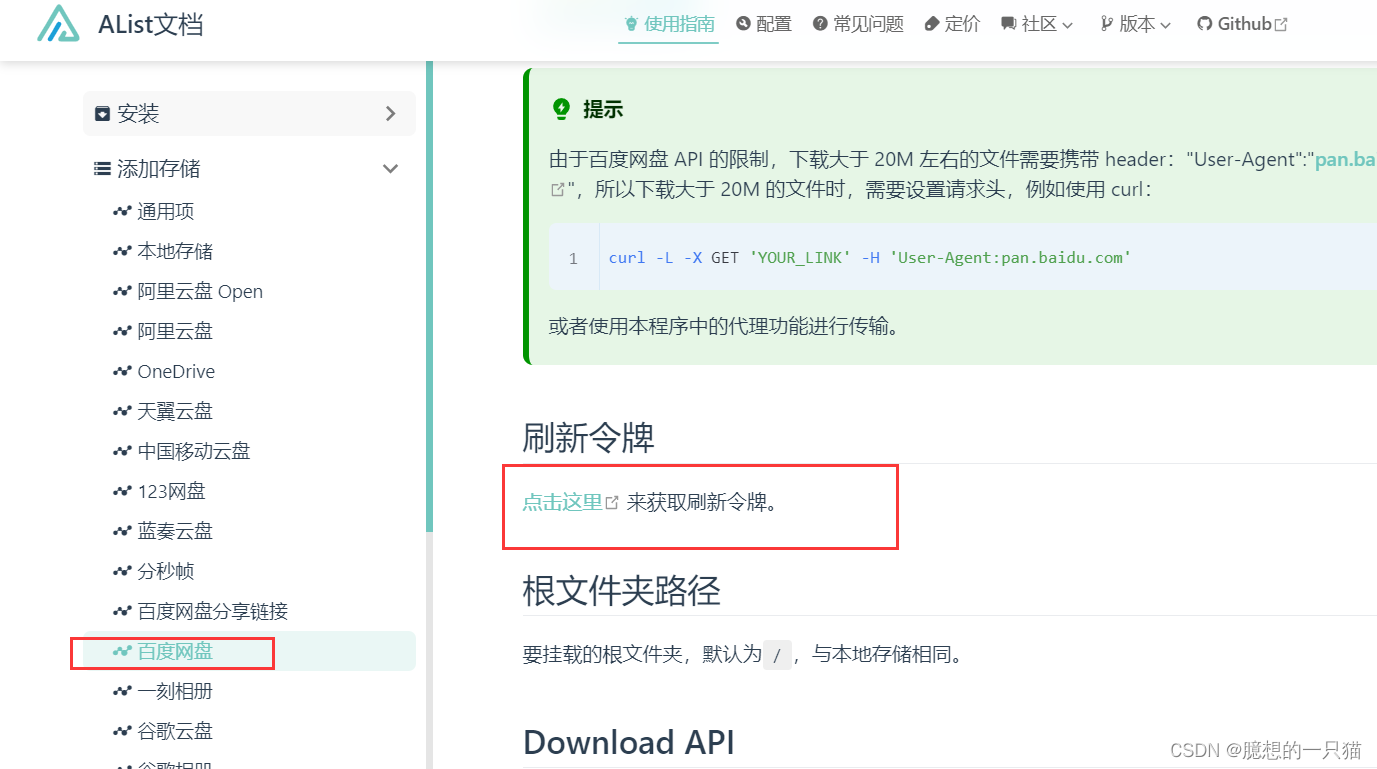
Task: Expand the 版本 dropdown menu
Action: coord(1135,24)
